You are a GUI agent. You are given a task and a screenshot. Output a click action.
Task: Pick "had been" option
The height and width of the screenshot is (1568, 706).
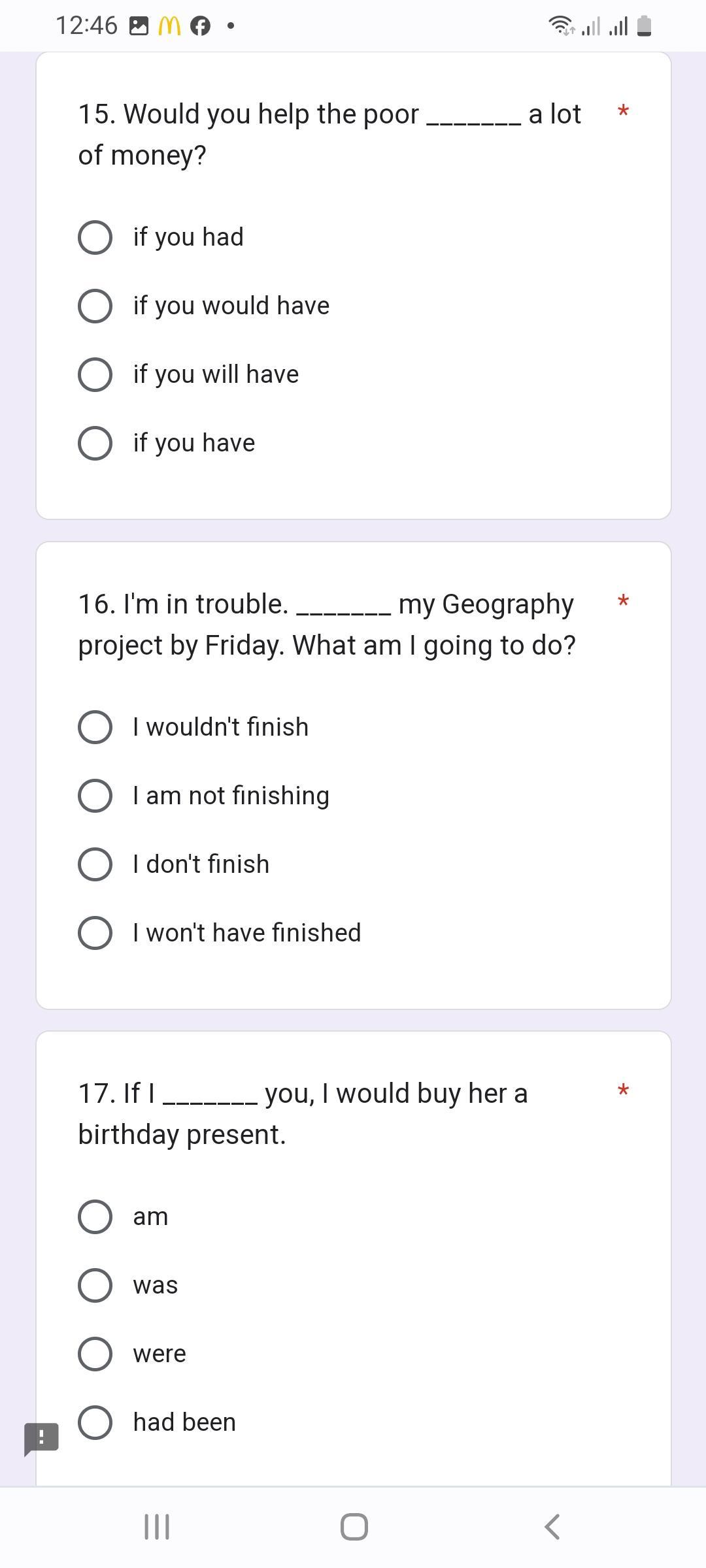pyautogui.click(x=95, y=1422)
